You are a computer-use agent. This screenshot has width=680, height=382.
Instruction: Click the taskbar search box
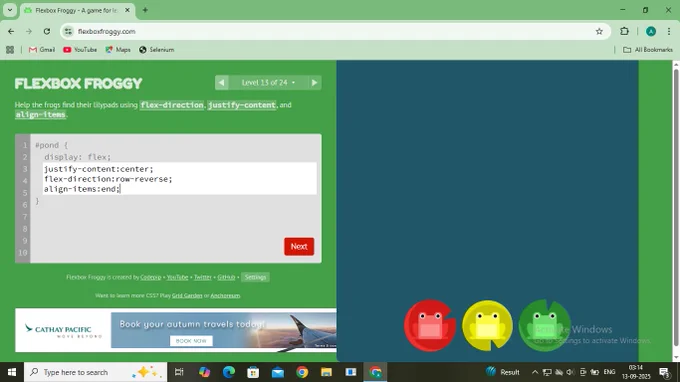coord(95,372)
